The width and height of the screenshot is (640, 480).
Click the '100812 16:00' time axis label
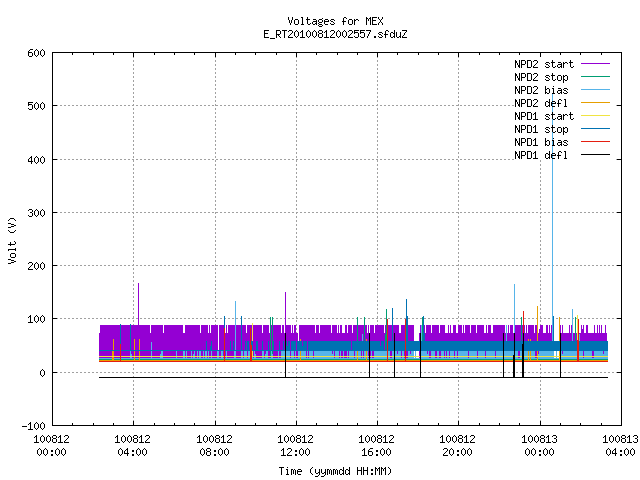(376, 446)
